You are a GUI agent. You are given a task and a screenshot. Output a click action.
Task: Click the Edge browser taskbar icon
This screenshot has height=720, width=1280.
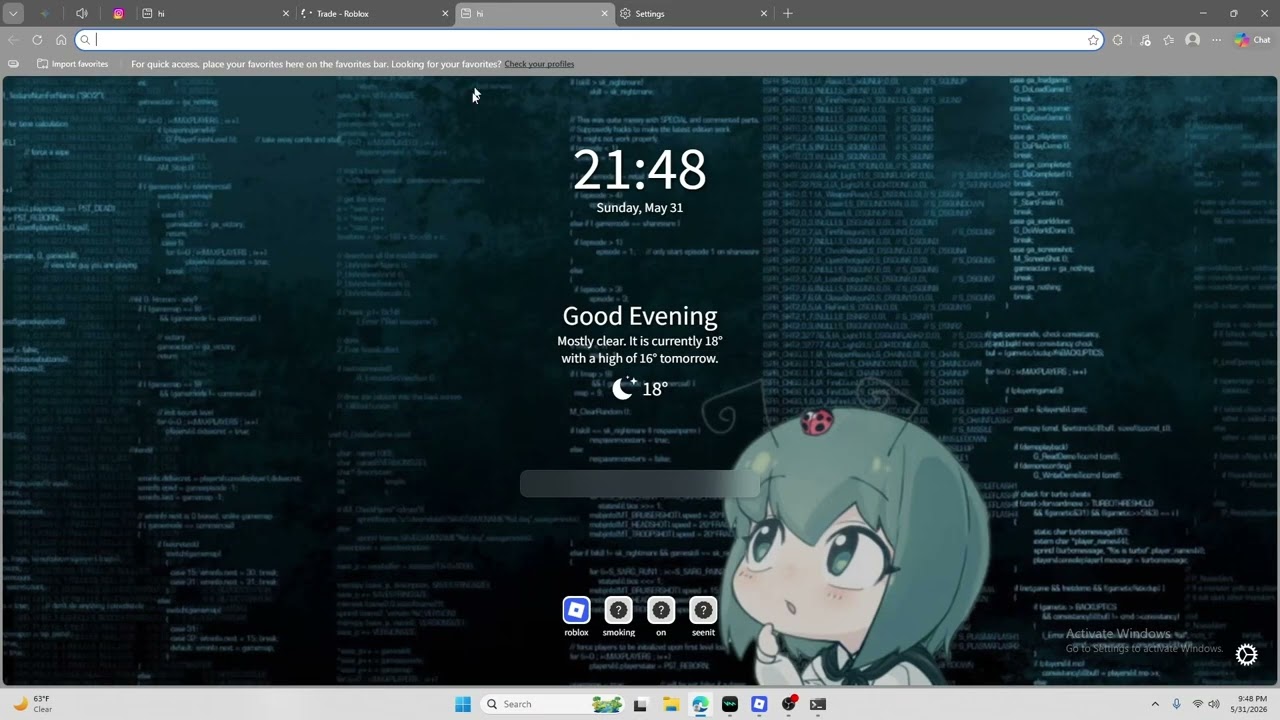click(x=700, y=704)
